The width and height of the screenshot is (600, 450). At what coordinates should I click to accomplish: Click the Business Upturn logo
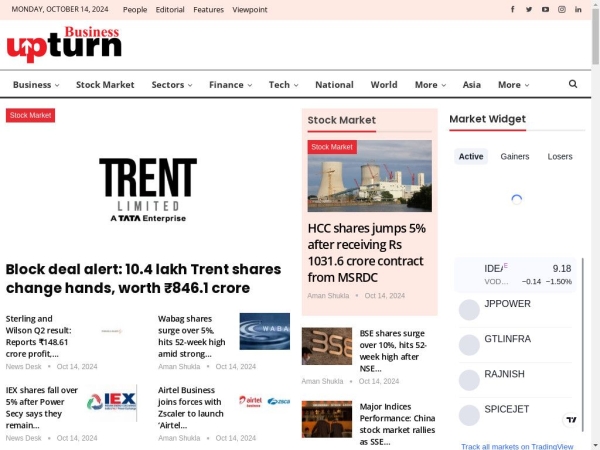click(64, 44)
